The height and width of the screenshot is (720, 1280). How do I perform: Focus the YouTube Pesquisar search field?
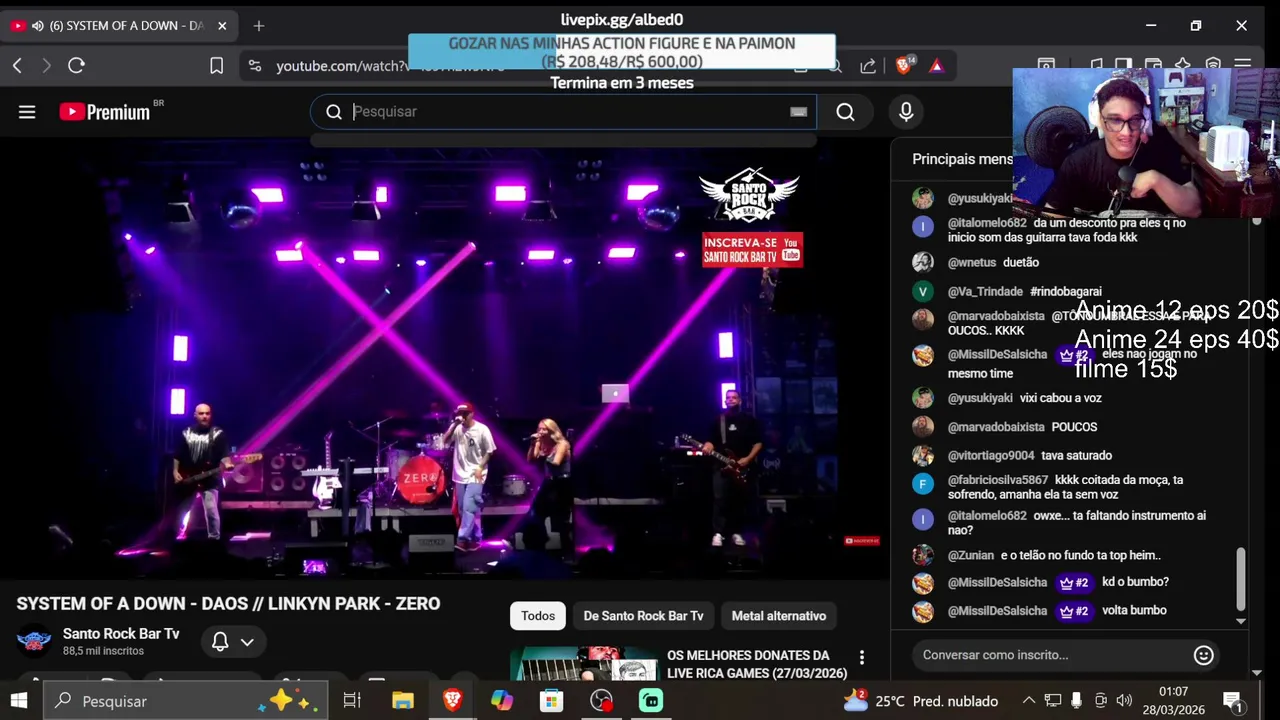tap(563, 112)
